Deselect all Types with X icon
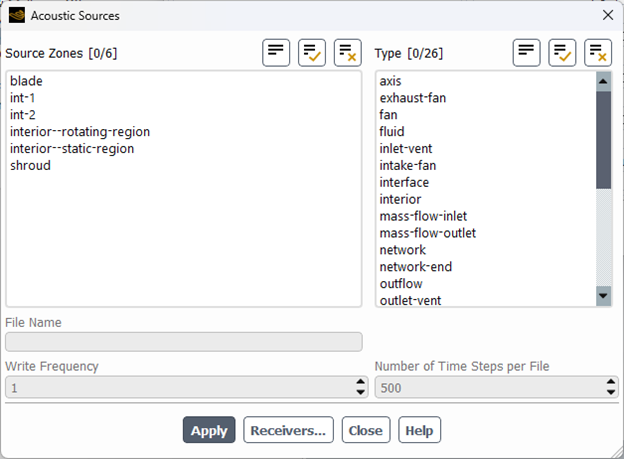Image resolution: width=624 pixels, height=459 pixels. (598, 53)
